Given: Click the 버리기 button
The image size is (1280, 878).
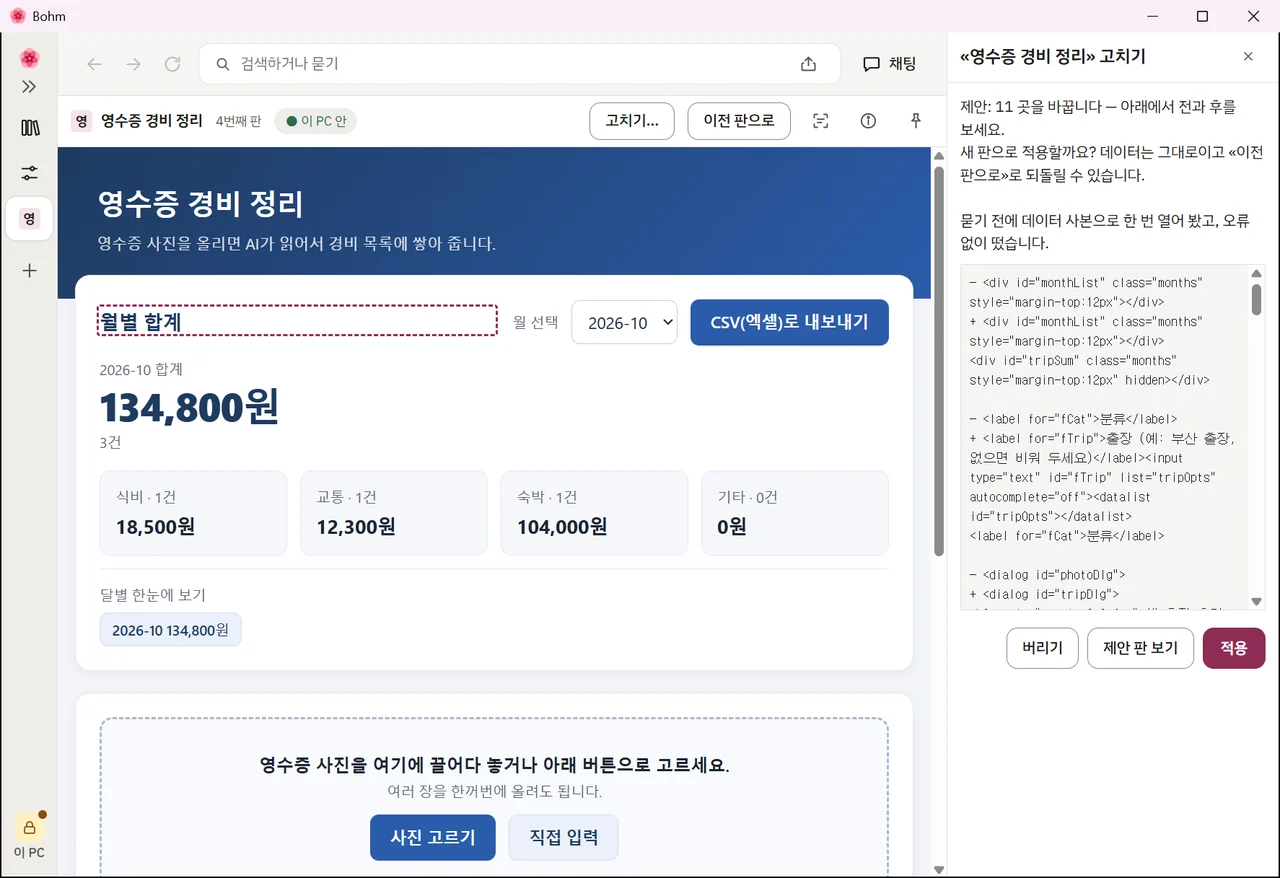Looking at the screenshot, I should point(1042,648).
